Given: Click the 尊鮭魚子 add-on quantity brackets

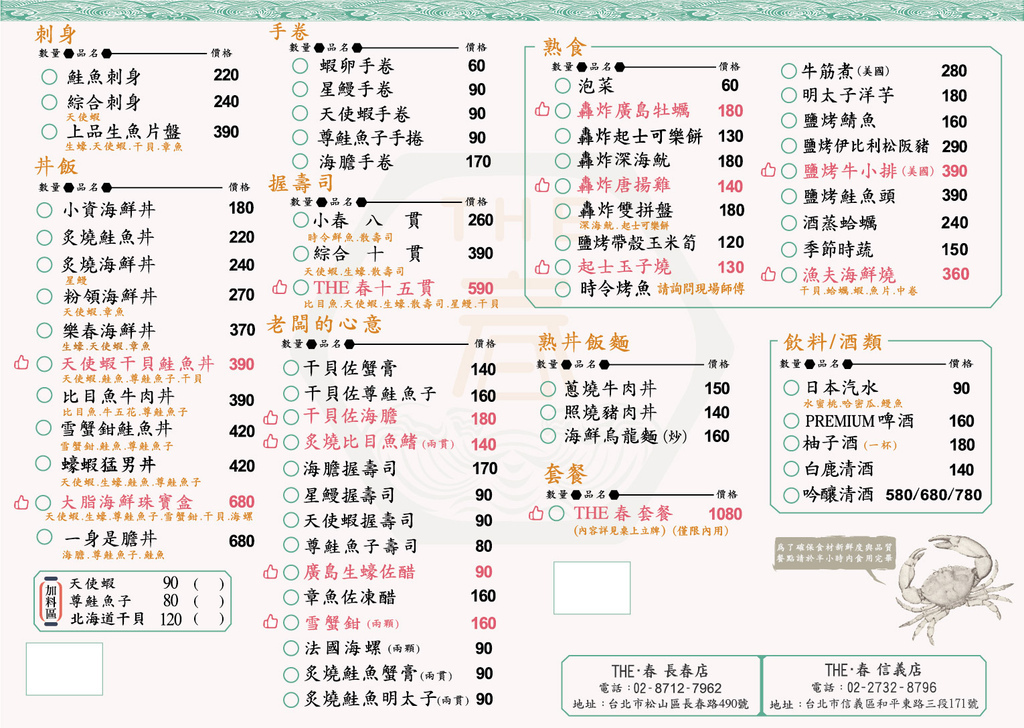Looking at the screenshot, I should click(209, 601).
